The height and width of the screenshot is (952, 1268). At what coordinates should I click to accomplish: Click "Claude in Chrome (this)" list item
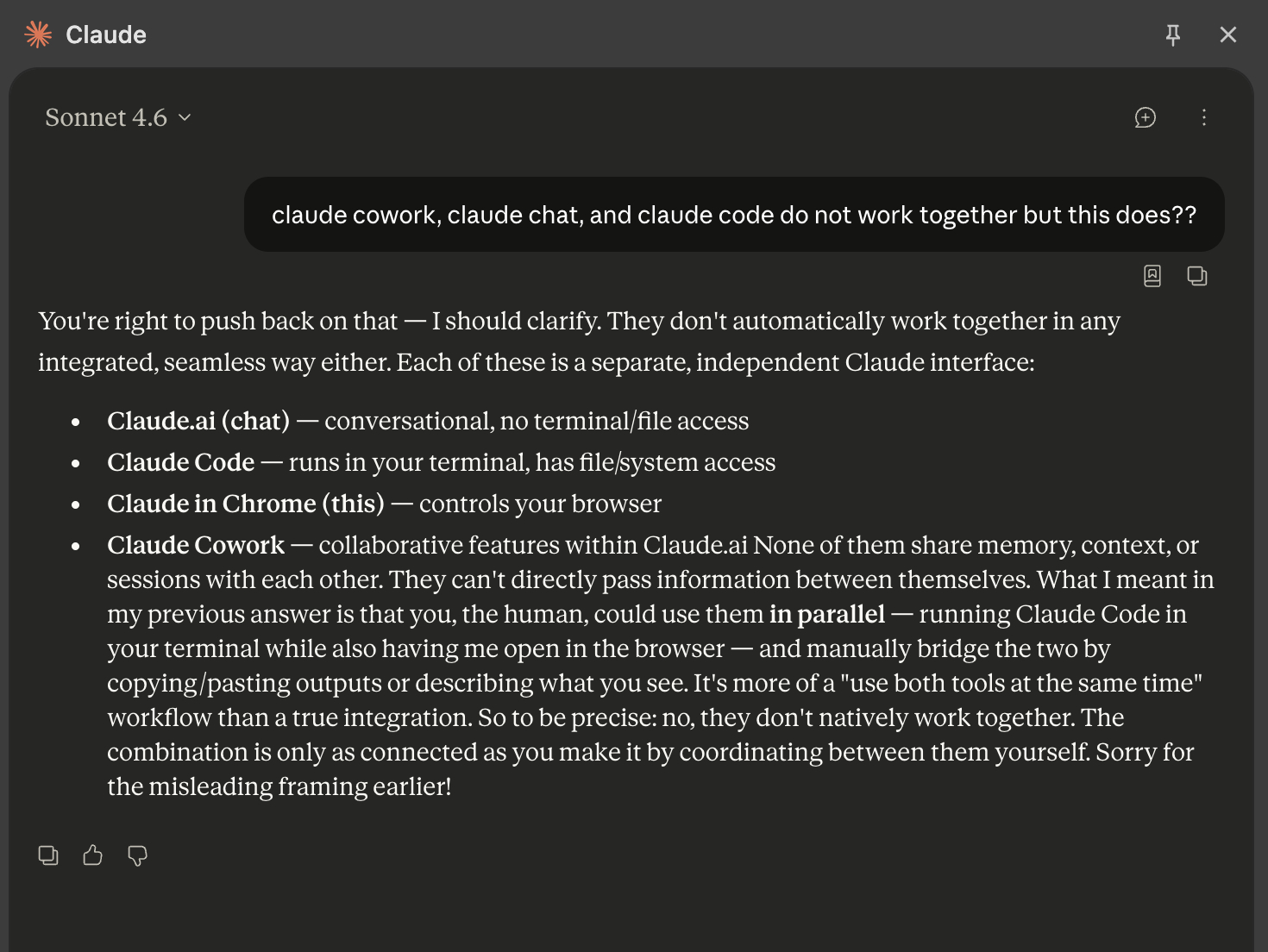(x=245, y=504)
